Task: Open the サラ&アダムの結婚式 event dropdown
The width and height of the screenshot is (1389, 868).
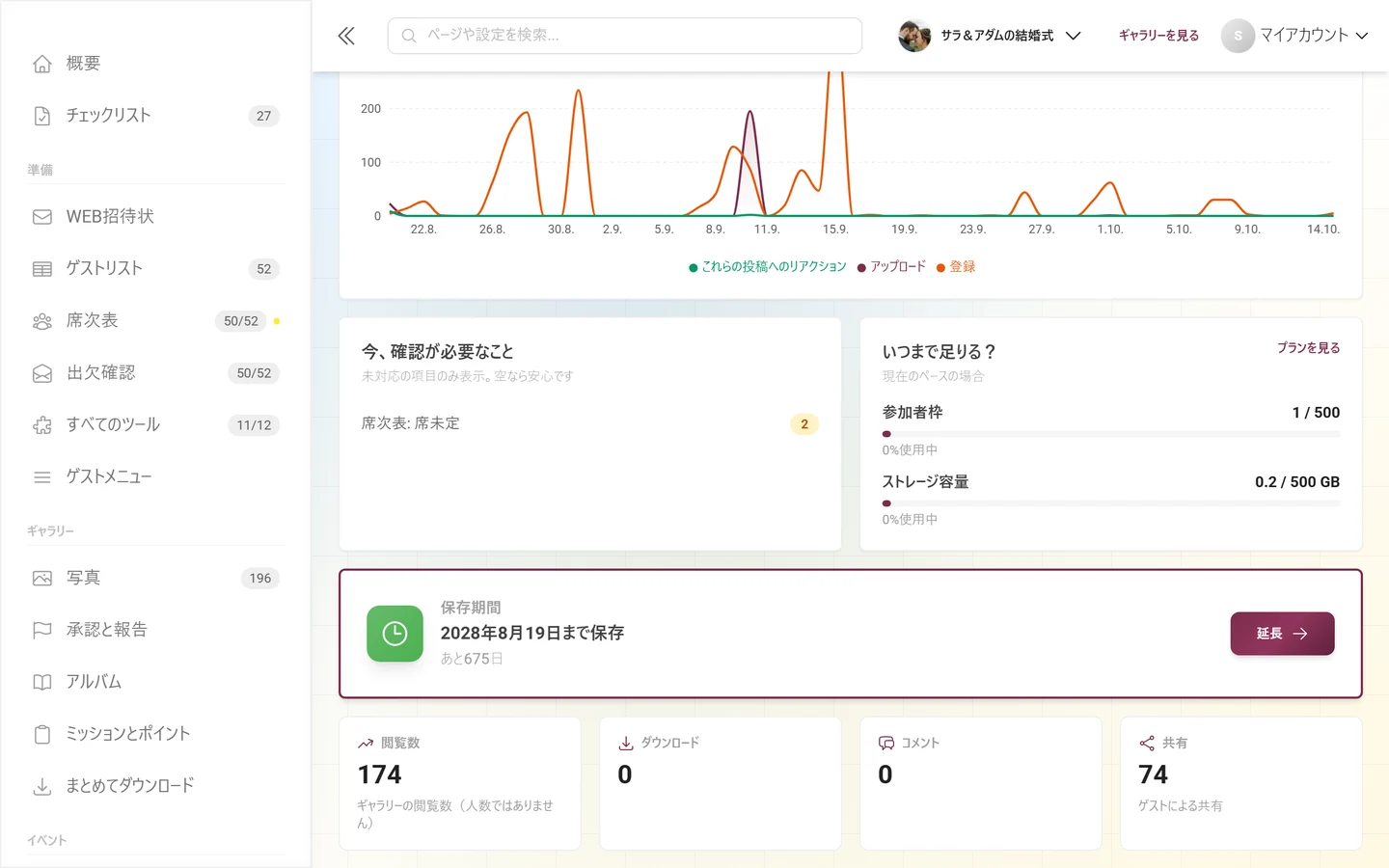Action: 990,36
